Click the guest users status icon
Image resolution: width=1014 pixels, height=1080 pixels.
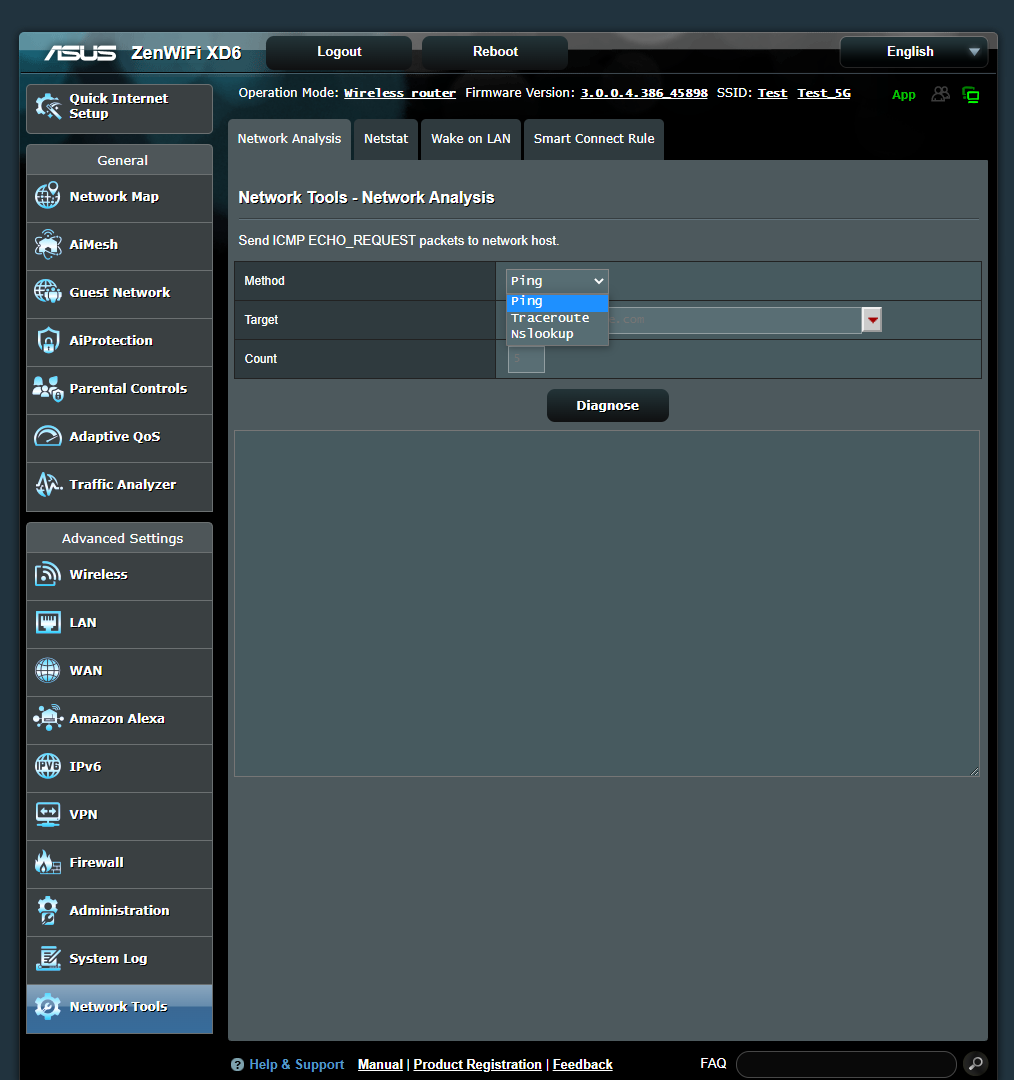pyautogui.click(x=940, y=94)
